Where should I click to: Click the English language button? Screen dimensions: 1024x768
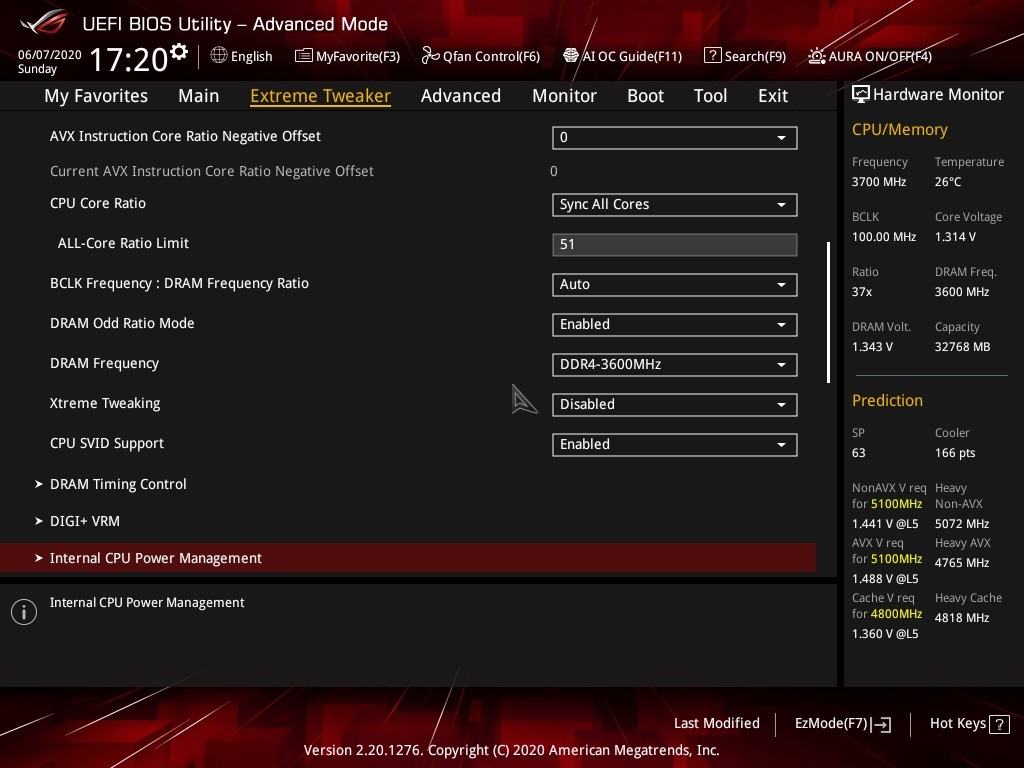click(x=251, y=56)
